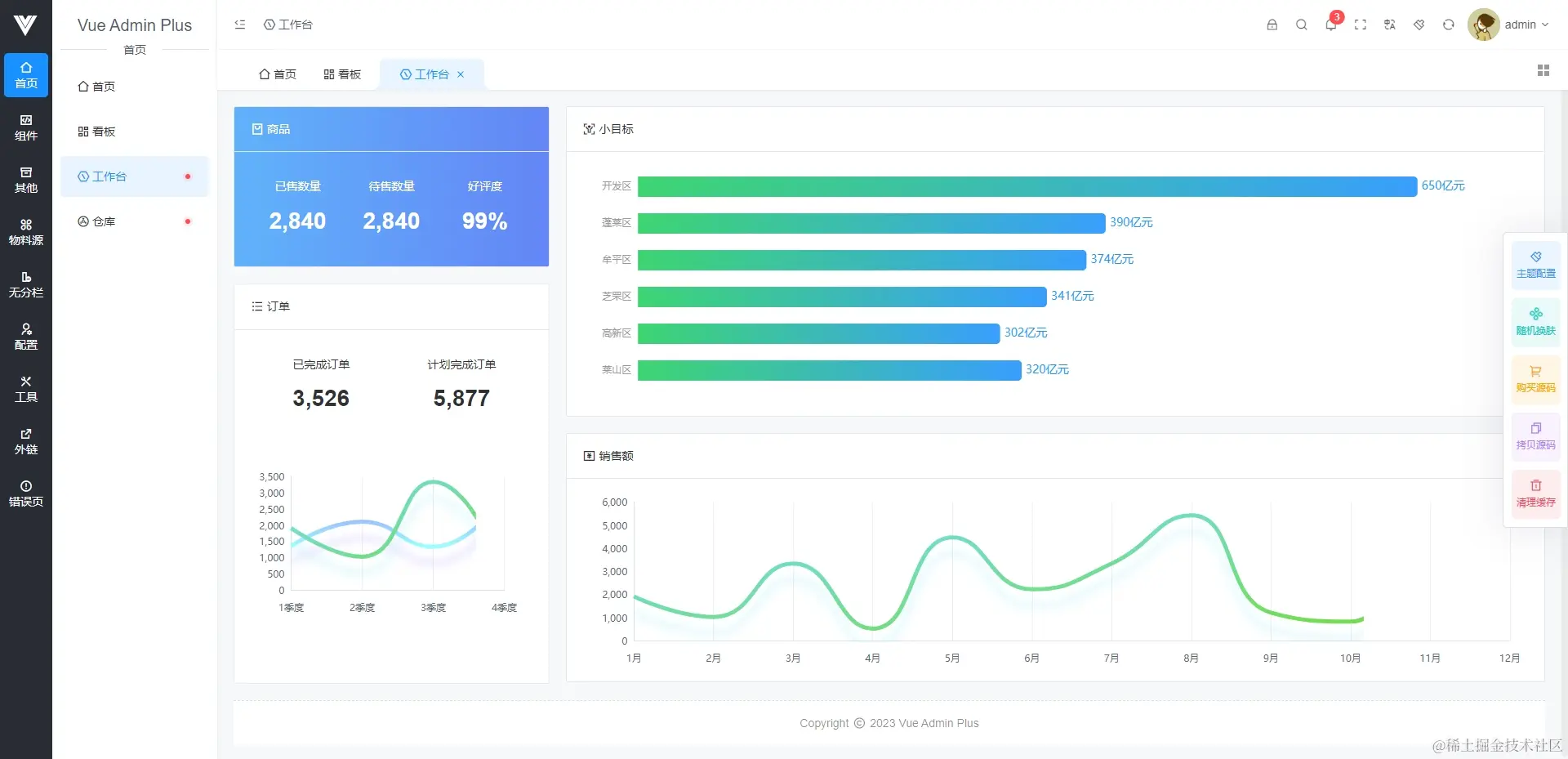Image resolution: width=1568 pixels, height=759 pixels.
Task: Open 主题配置 theme settings panel button
Action: tap(1536, 265)
